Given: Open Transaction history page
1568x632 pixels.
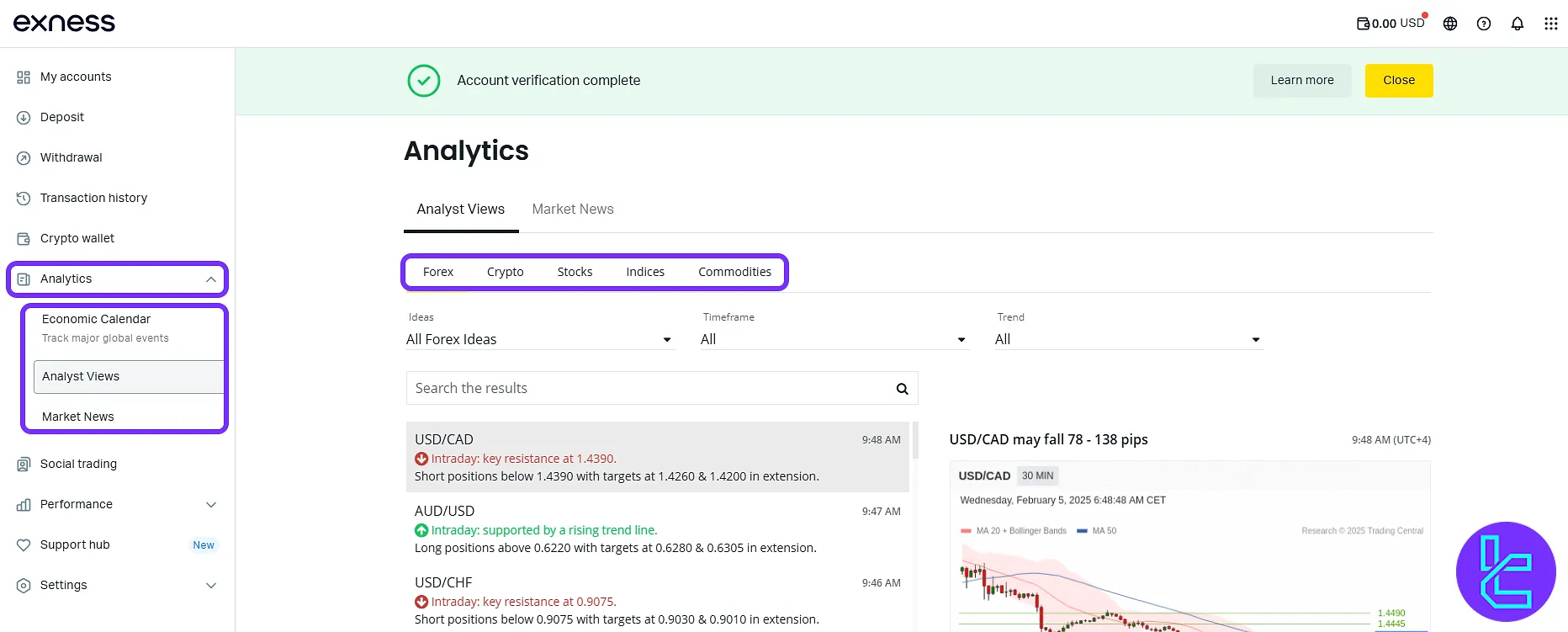Looking at the screenshot, I should click(x=93, y=198).
